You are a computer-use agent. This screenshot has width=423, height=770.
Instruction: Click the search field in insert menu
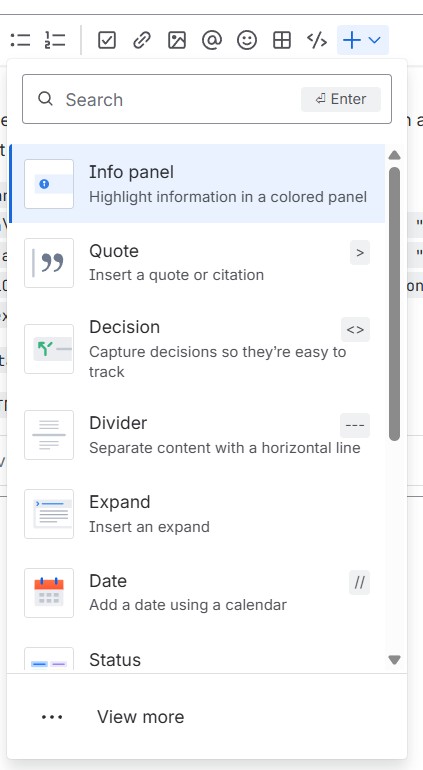pyautogui.click(x=207, y=99)
